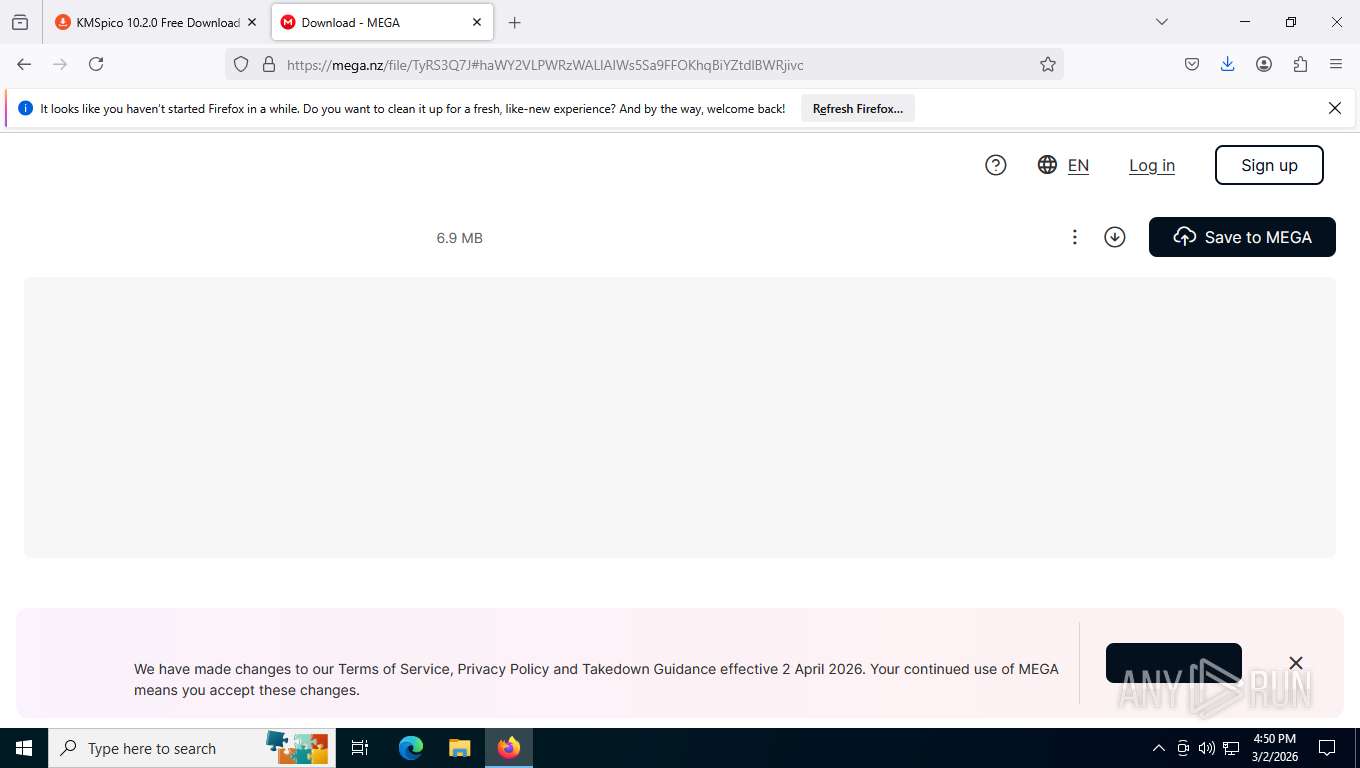Reload the current page
This screenshot has width=1360, height=768.
tap(96, 64)
